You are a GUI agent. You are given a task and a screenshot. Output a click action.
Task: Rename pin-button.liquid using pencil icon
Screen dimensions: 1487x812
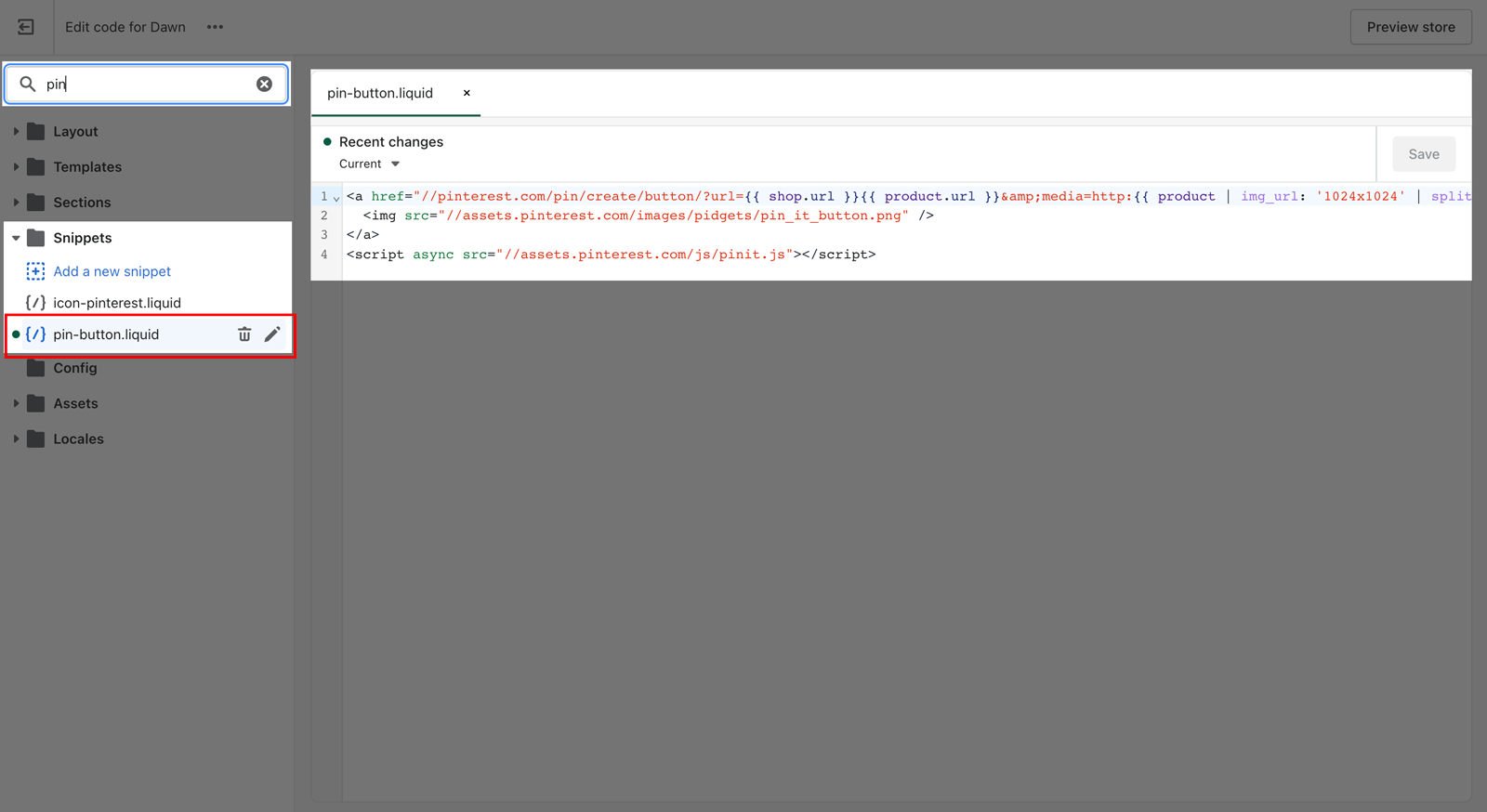click(272, 334)
